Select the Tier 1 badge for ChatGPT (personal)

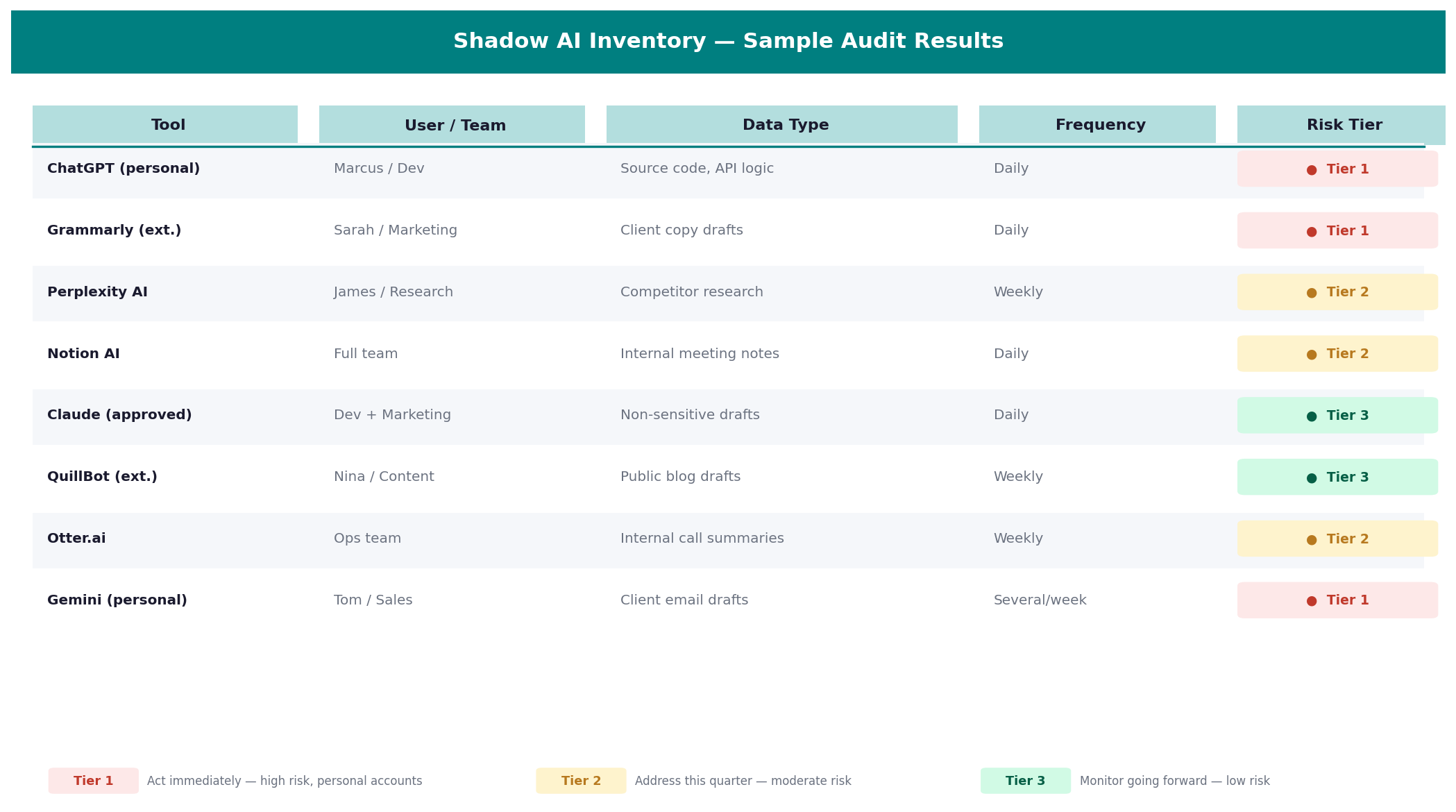pos(1337,169)
